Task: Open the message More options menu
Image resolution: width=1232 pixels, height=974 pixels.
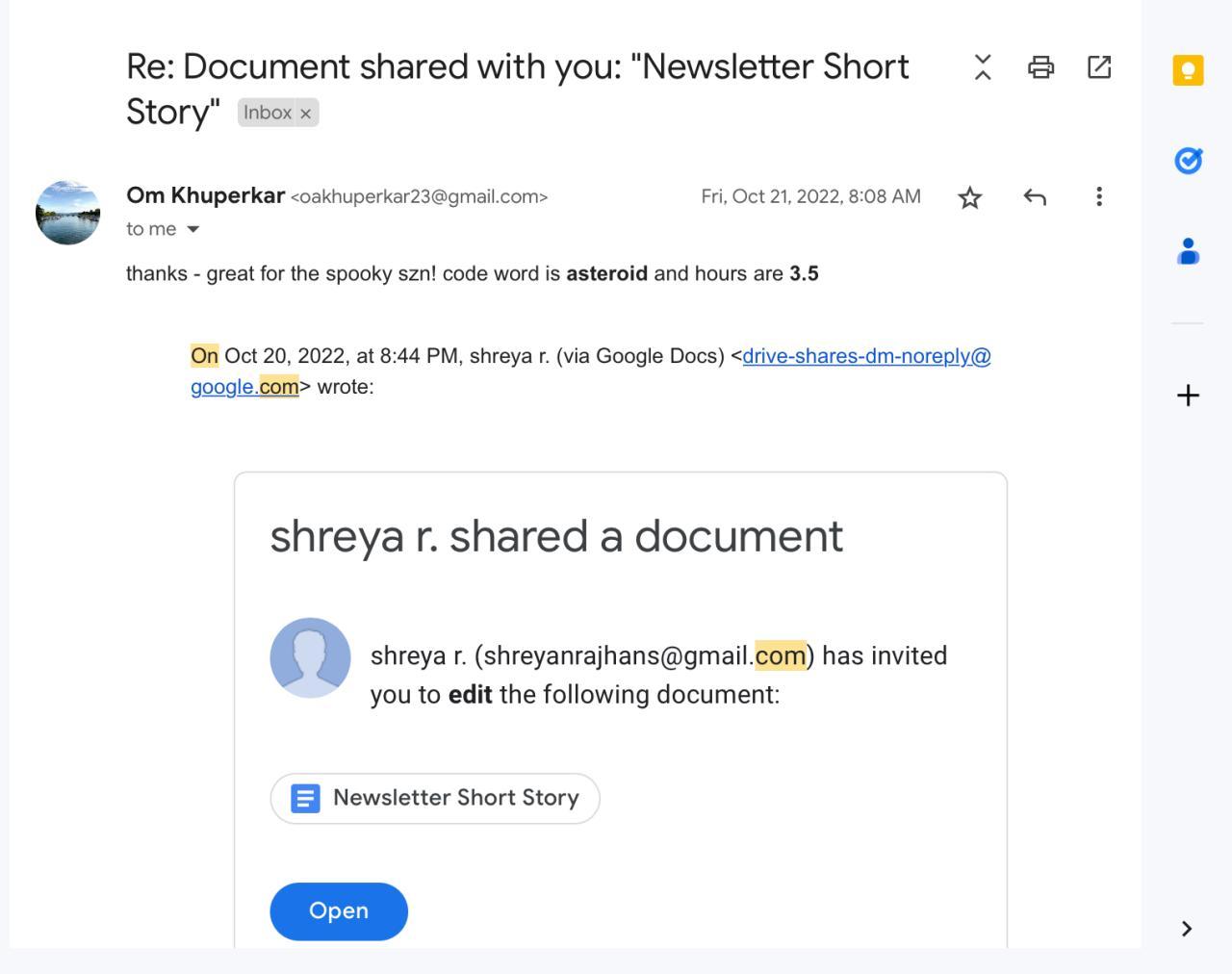Action: click(1099, 197)
